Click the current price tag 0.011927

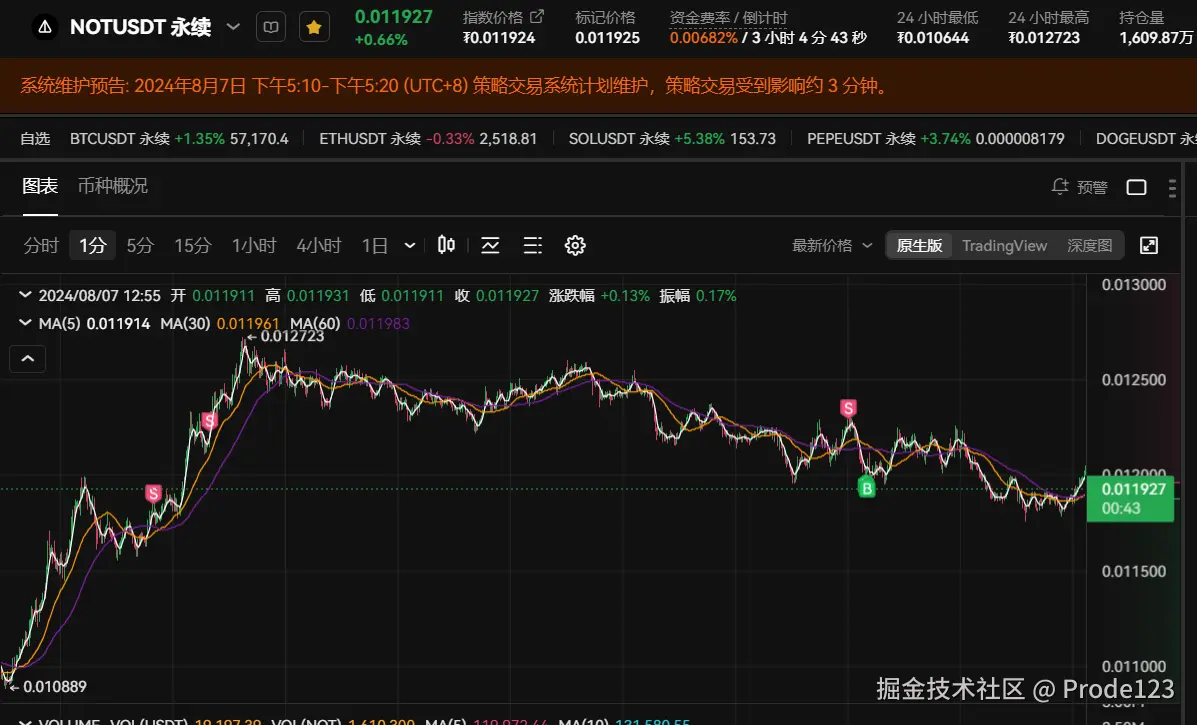point(1130,498)
